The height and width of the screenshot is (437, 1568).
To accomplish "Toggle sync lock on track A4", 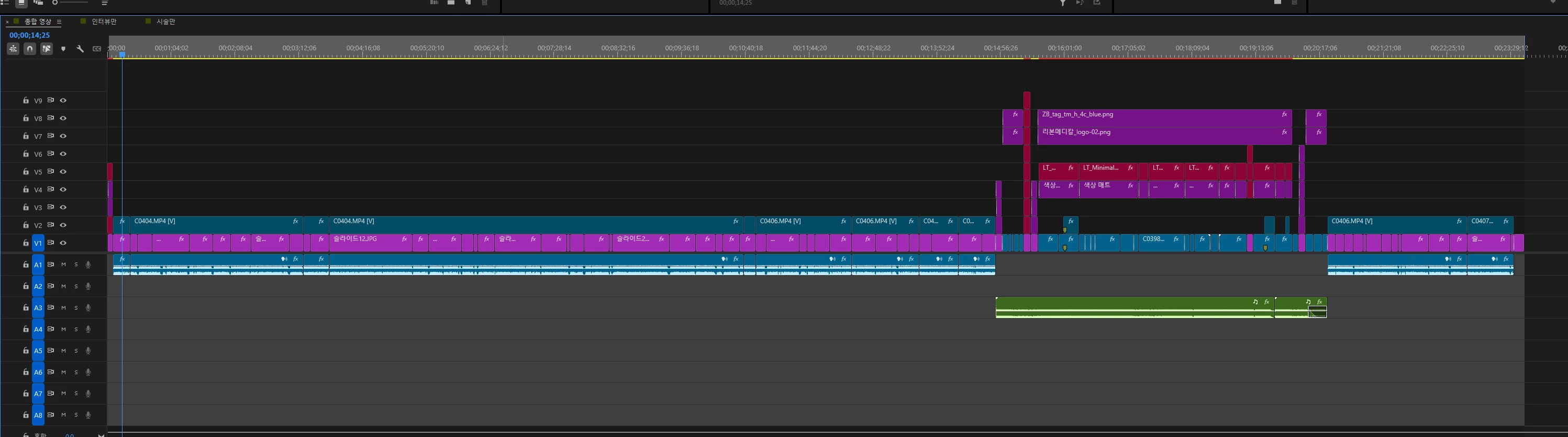I will (51, 329).
